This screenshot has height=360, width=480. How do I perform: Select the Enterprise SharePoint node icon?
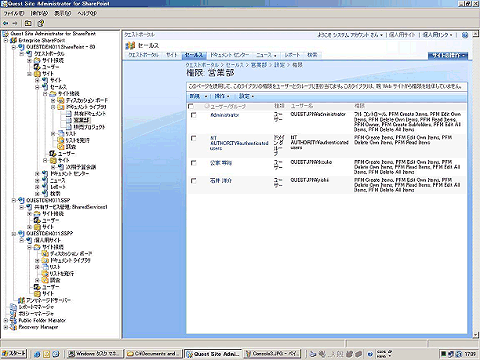(x=14, y=40)
